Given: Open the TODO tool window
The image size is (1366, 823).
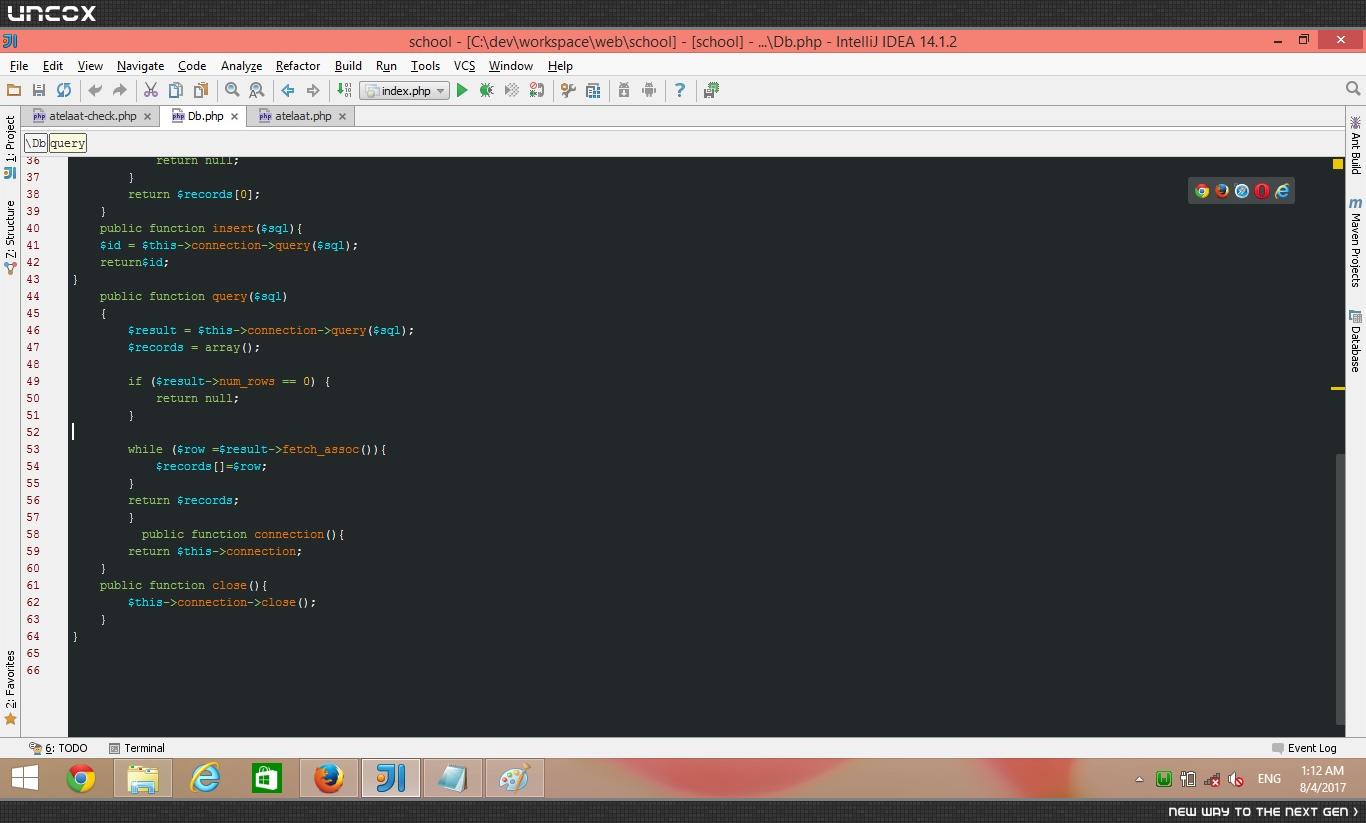Looking at the screenshot, I should point(58,748).
